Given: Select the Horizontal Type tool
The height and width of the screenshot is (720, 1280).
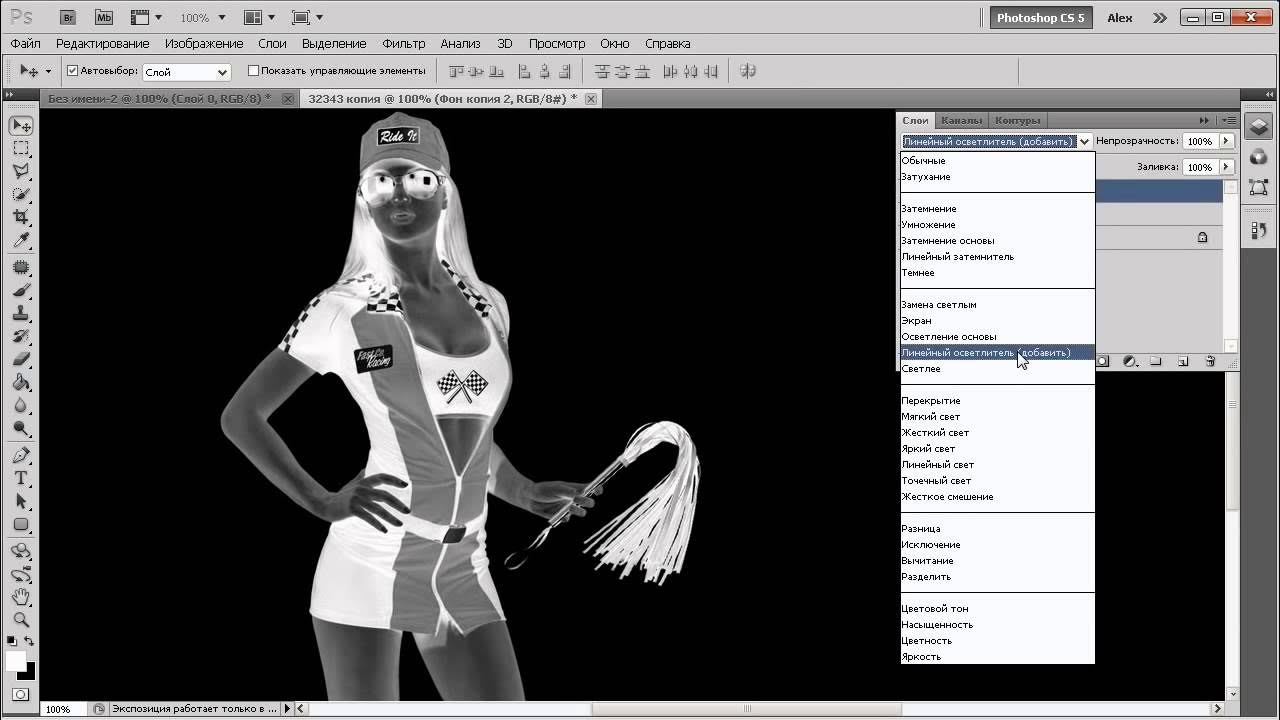Looking at the screenshot, I should [x=21, y=478].
